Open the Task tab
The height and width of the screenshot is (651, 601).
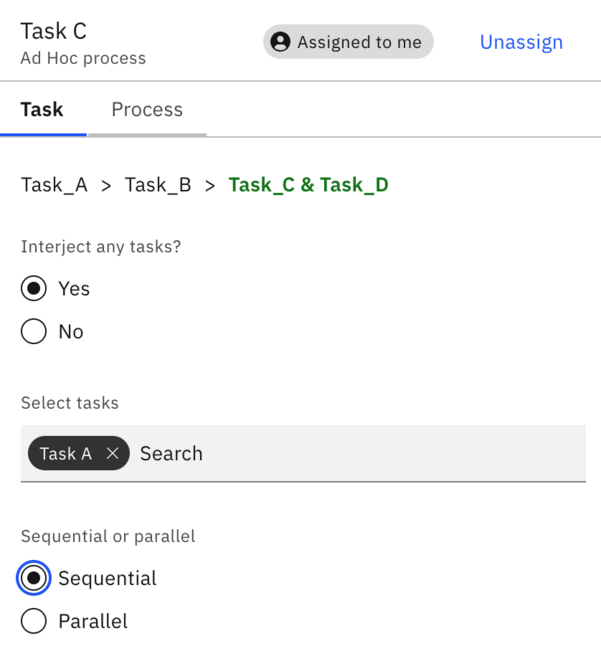(x=42, y=110)
